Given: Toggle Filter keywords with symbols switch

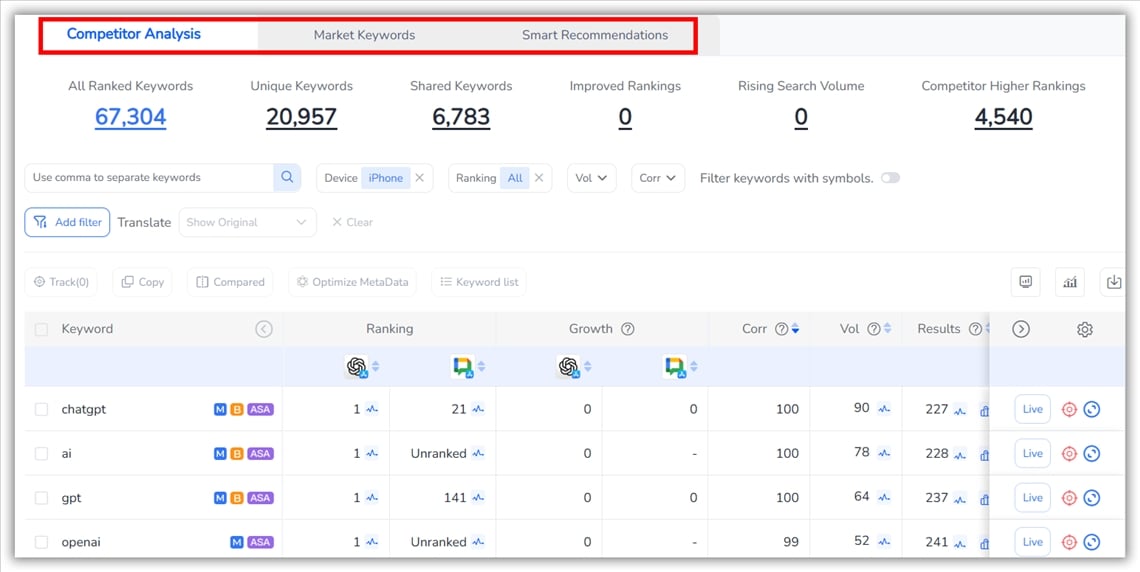Looking at the screenshot, I should point(890,178).
